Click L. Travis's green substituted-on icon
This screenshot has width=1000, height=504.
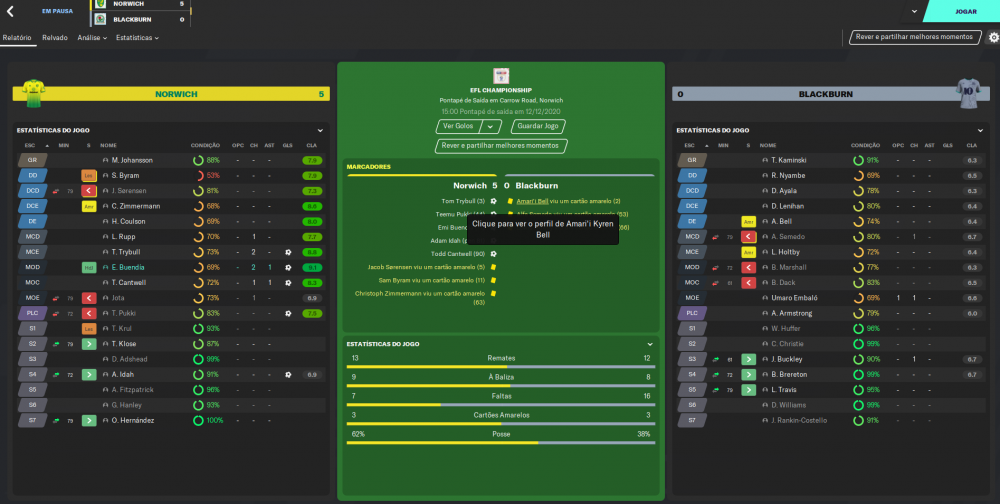point(748,390)
